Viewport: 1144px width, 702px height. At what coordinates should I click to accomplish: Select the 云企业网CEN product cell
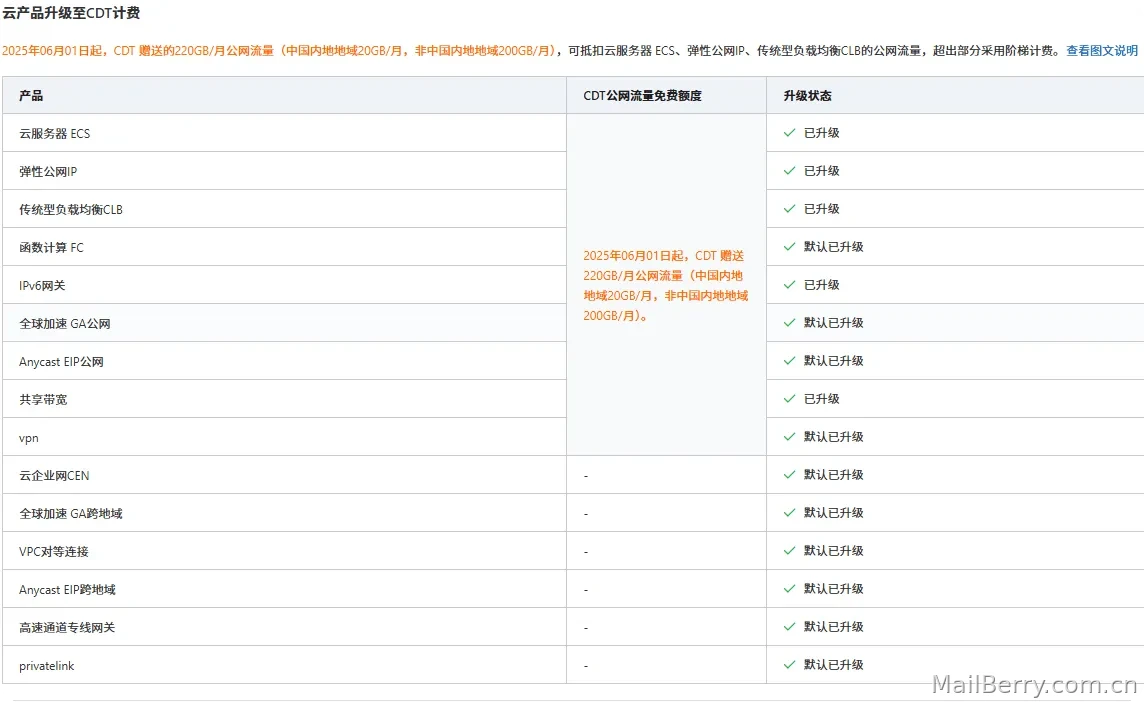pos(285,474)
